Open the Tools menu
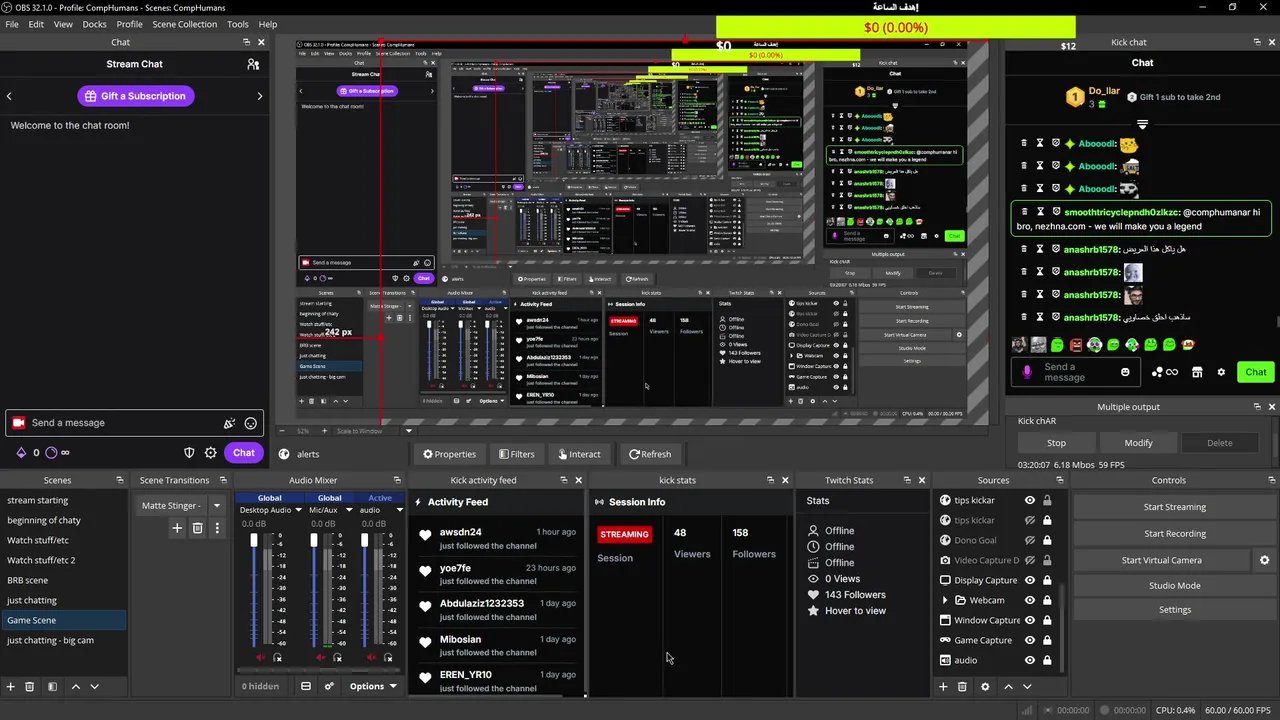 238,24
